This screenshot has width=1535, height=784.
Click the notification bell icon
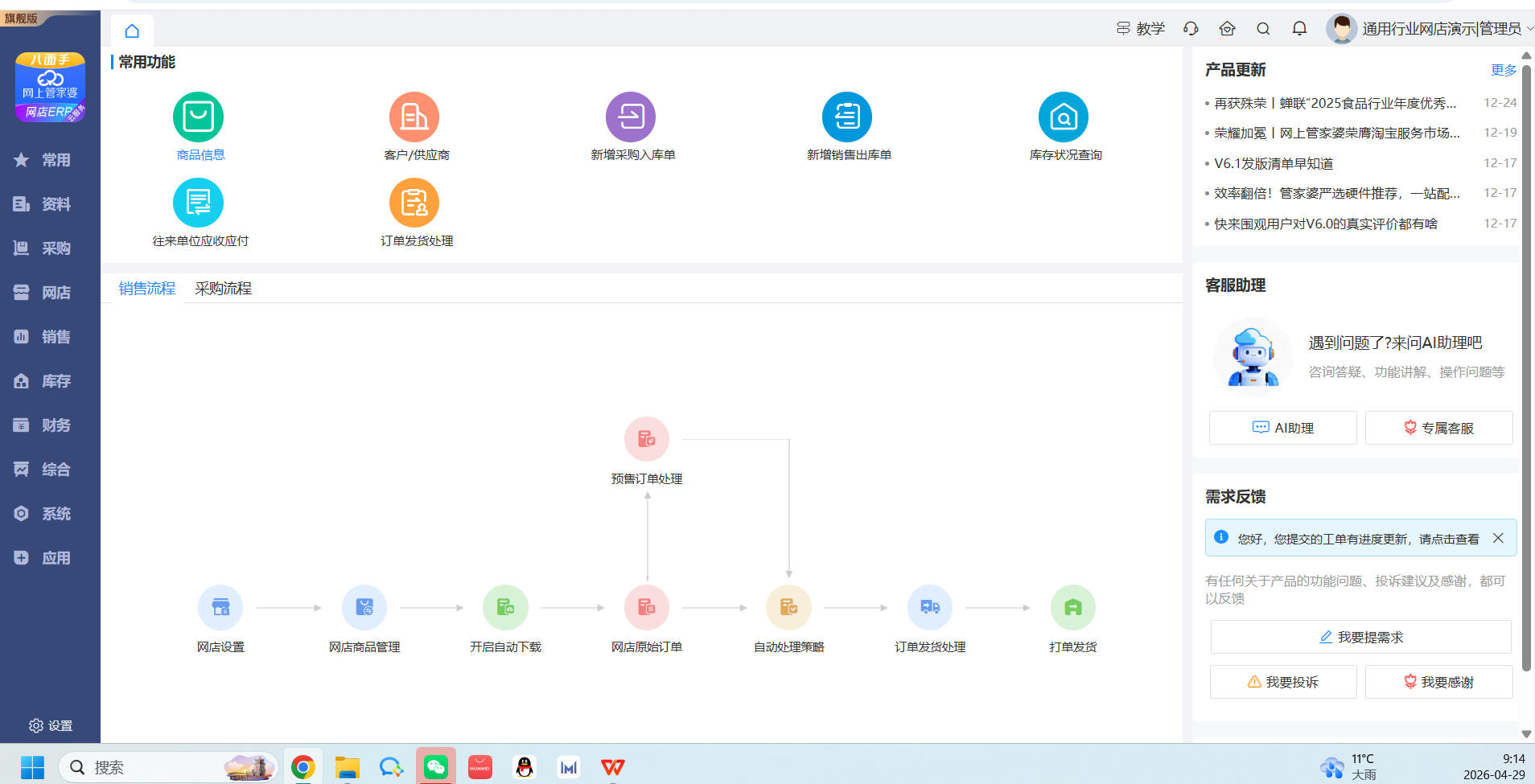click(x=1299, y=29)
